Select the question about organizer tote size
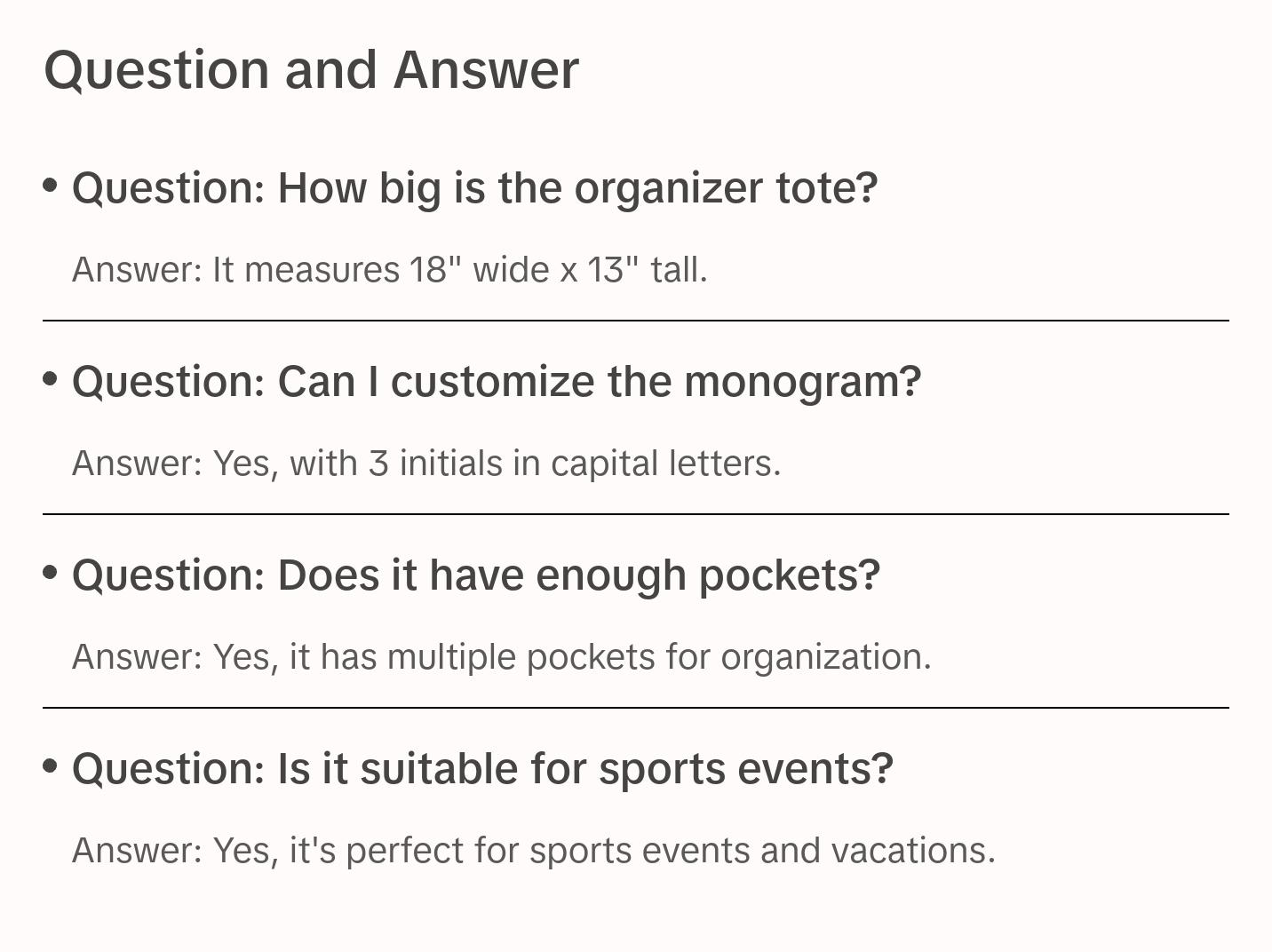This screenshot has height=952, width=1272. pyautogui.click(x=474, y=188)
